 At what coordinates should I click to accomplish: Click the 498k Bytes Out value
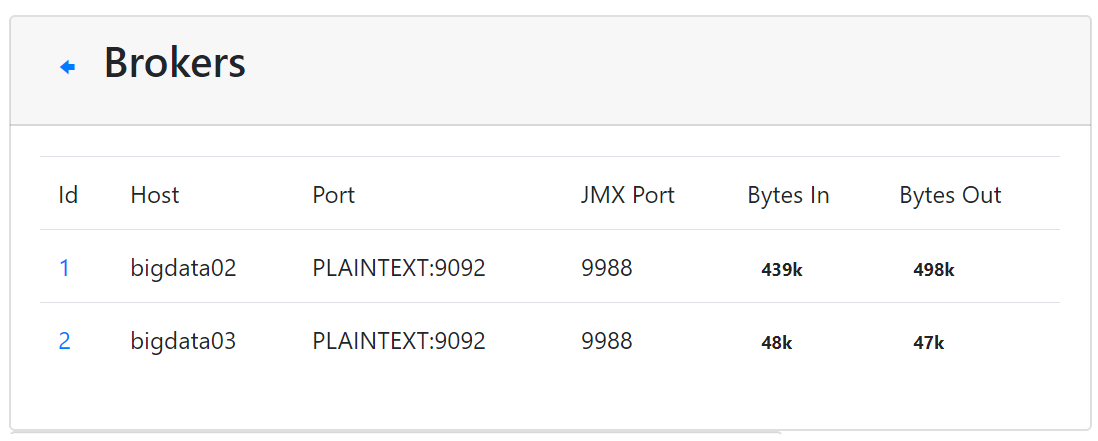(x=934, y=269)
